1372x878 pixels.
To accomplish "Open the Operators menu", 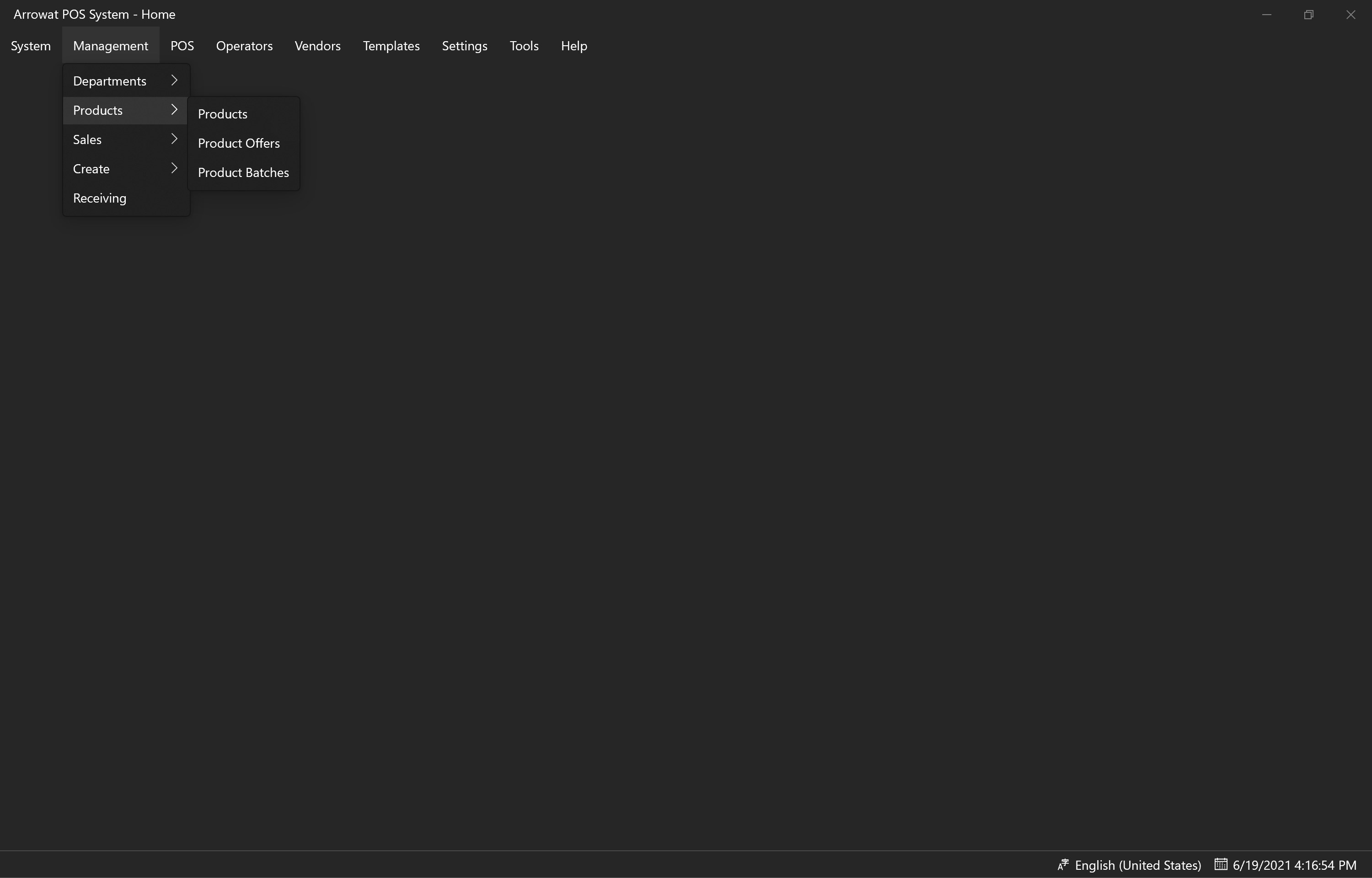I will coord(244,46).
